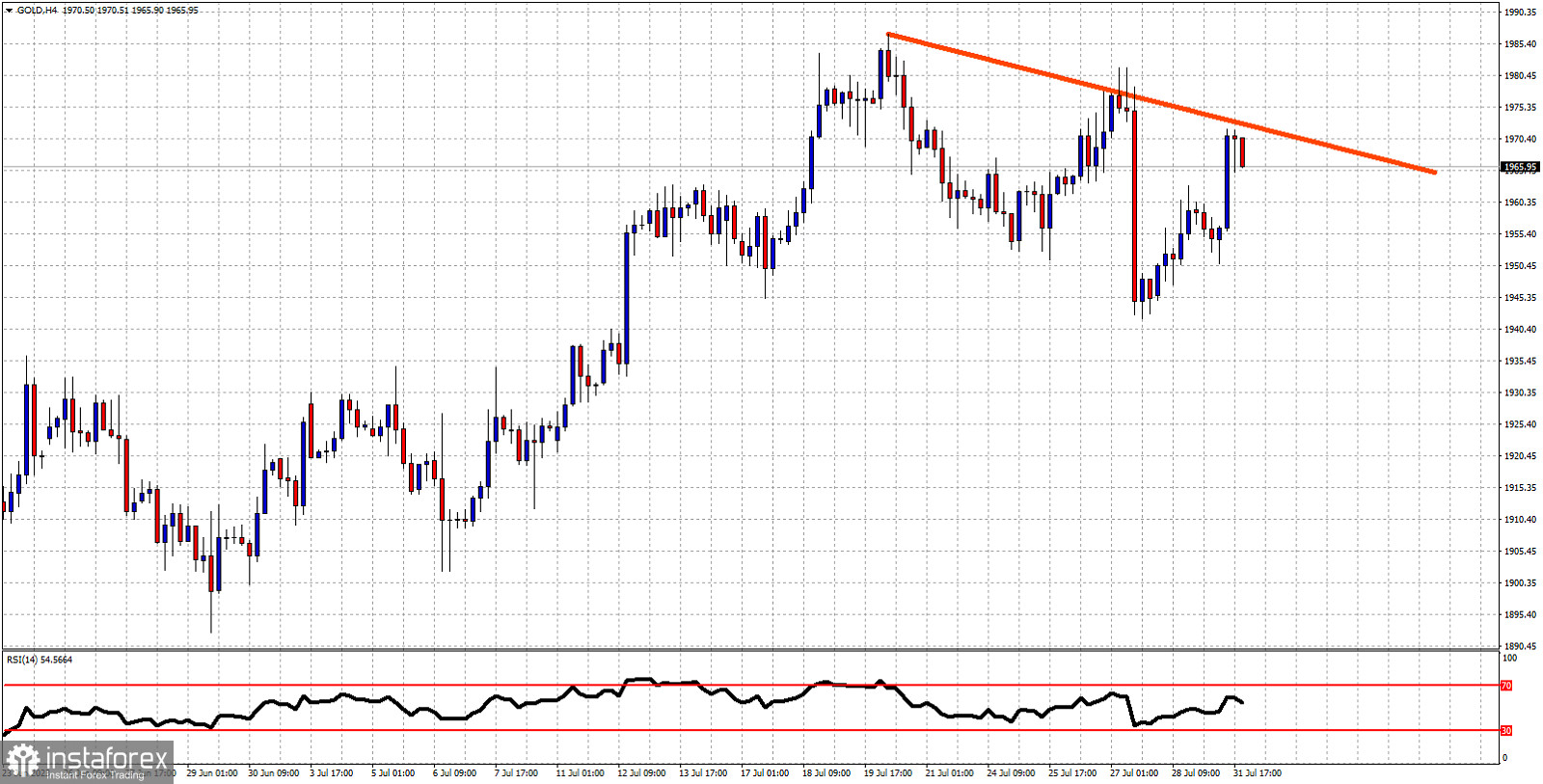This screenshot has width=1543, height=784.
Task: Click the 1990.35 price scale label
Action: pyautogui.click(x=1521, y=13)
